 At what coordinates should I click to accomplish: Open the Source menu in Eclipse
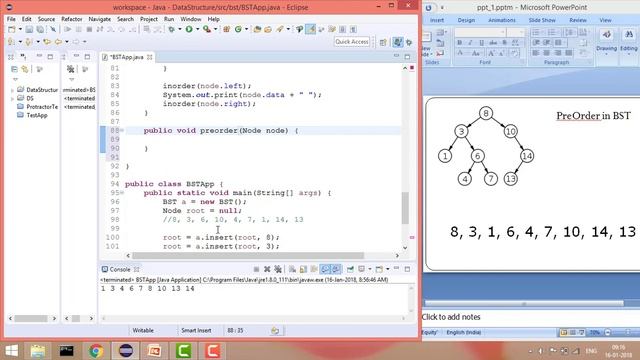(46, 19)
